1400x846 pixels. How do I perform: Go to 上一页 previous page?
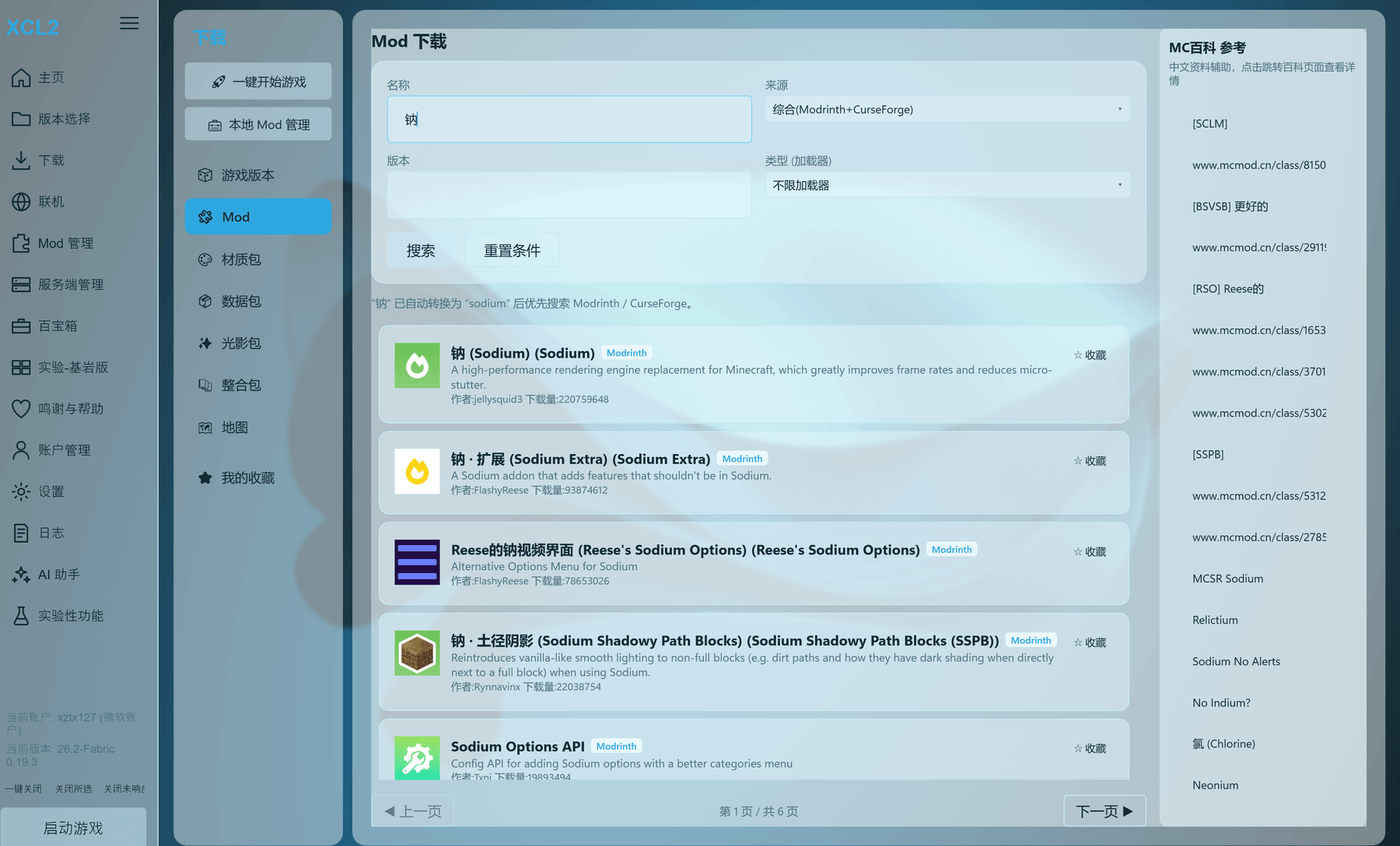point(413,811)
